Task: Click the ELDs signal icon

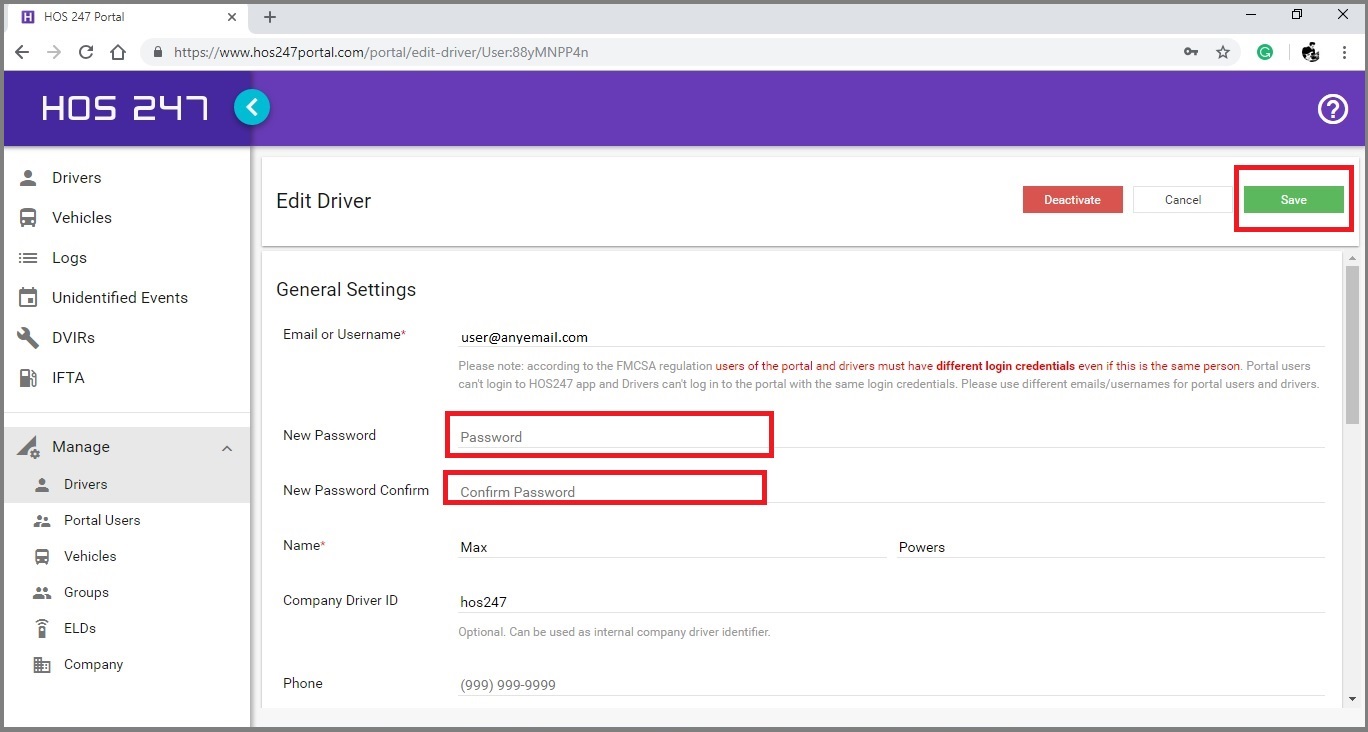Action: 42,629
